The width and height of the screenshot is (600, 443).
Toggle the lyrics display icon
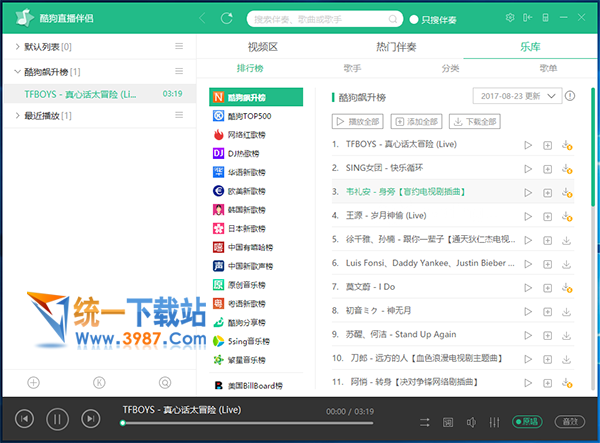pos(448,422)
